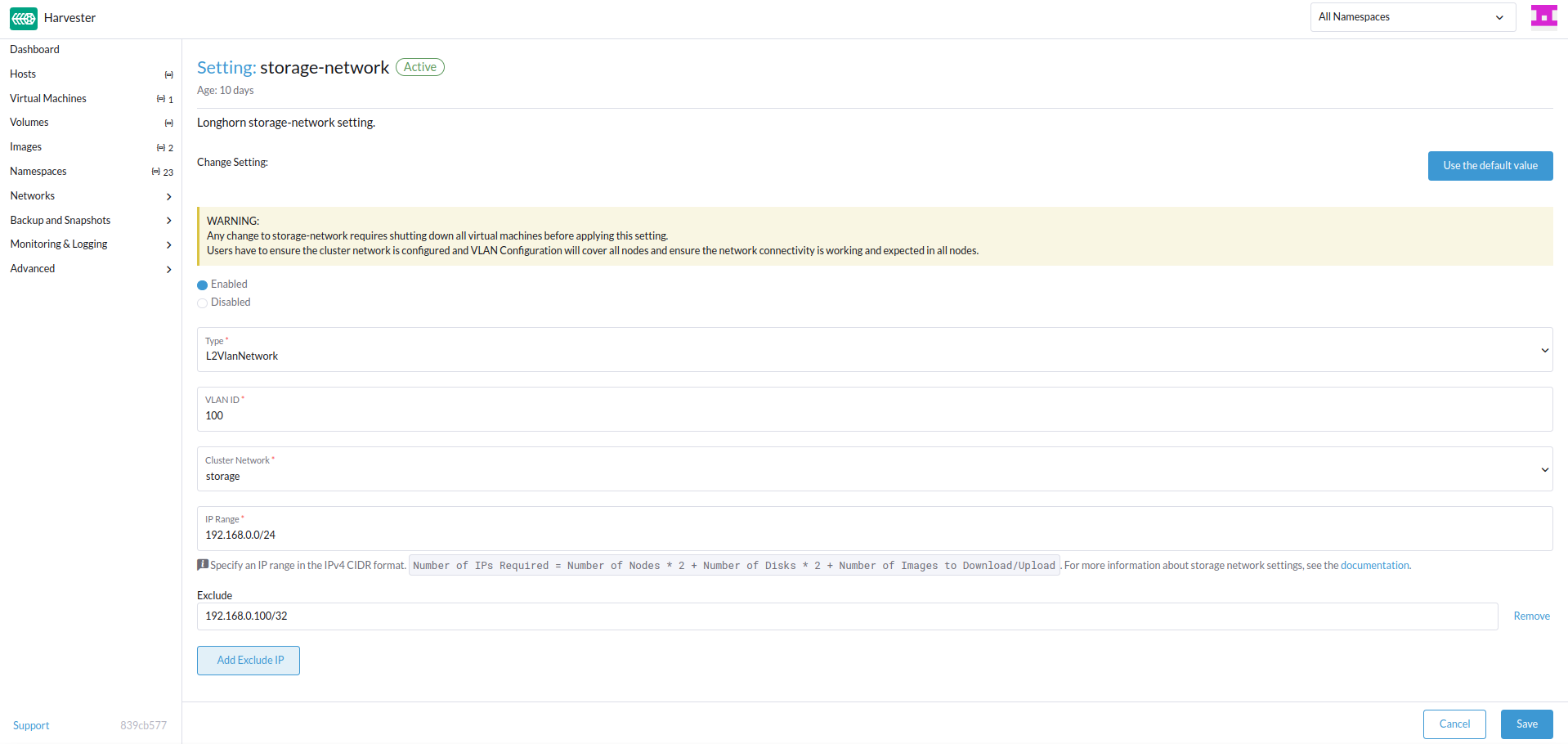This screenshot has height=744, width=1568.
Task: Open the user avatar menu
Action: click(1543, 16)
